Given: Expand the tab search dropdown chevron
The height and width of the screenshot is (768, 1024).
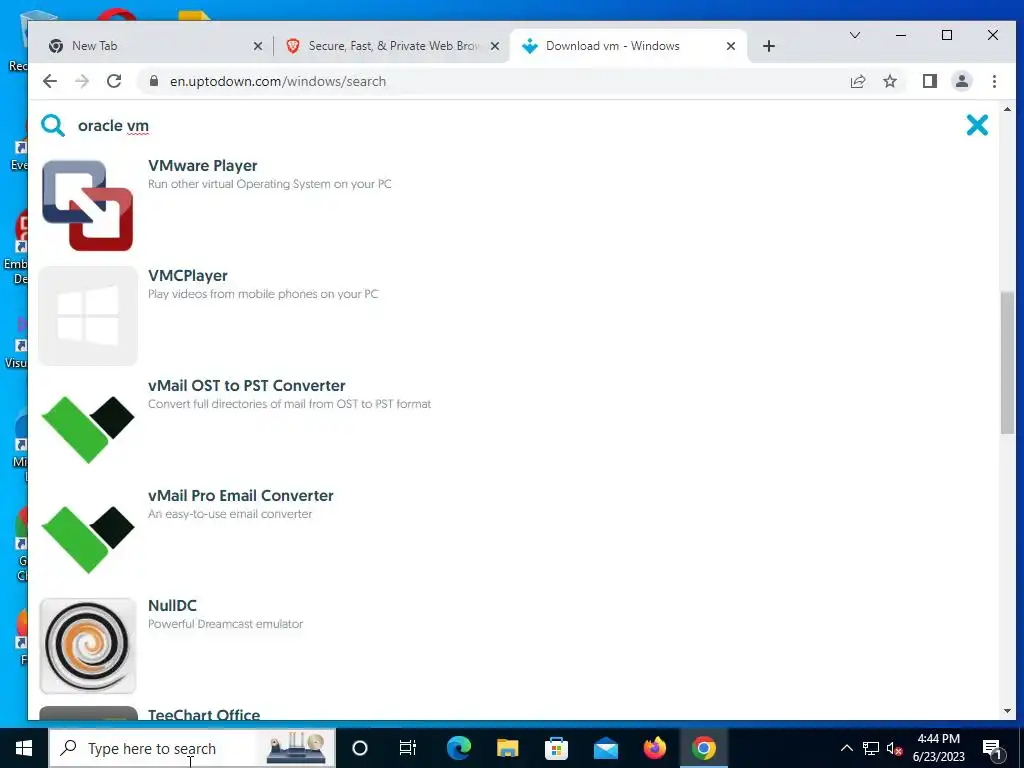Looking at the screenshot, I should pyautogui.click(x=854, y=35).
